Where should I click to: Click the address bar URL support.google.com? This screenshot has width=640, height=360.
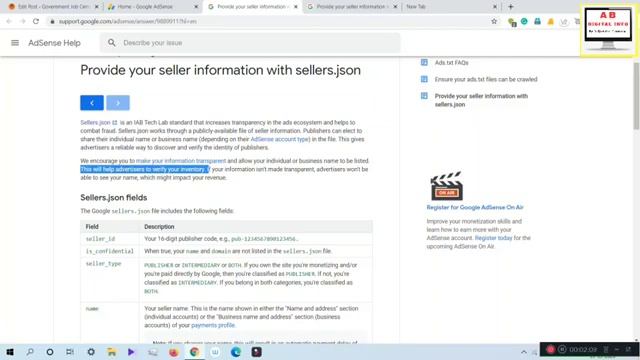coord(127,21)
